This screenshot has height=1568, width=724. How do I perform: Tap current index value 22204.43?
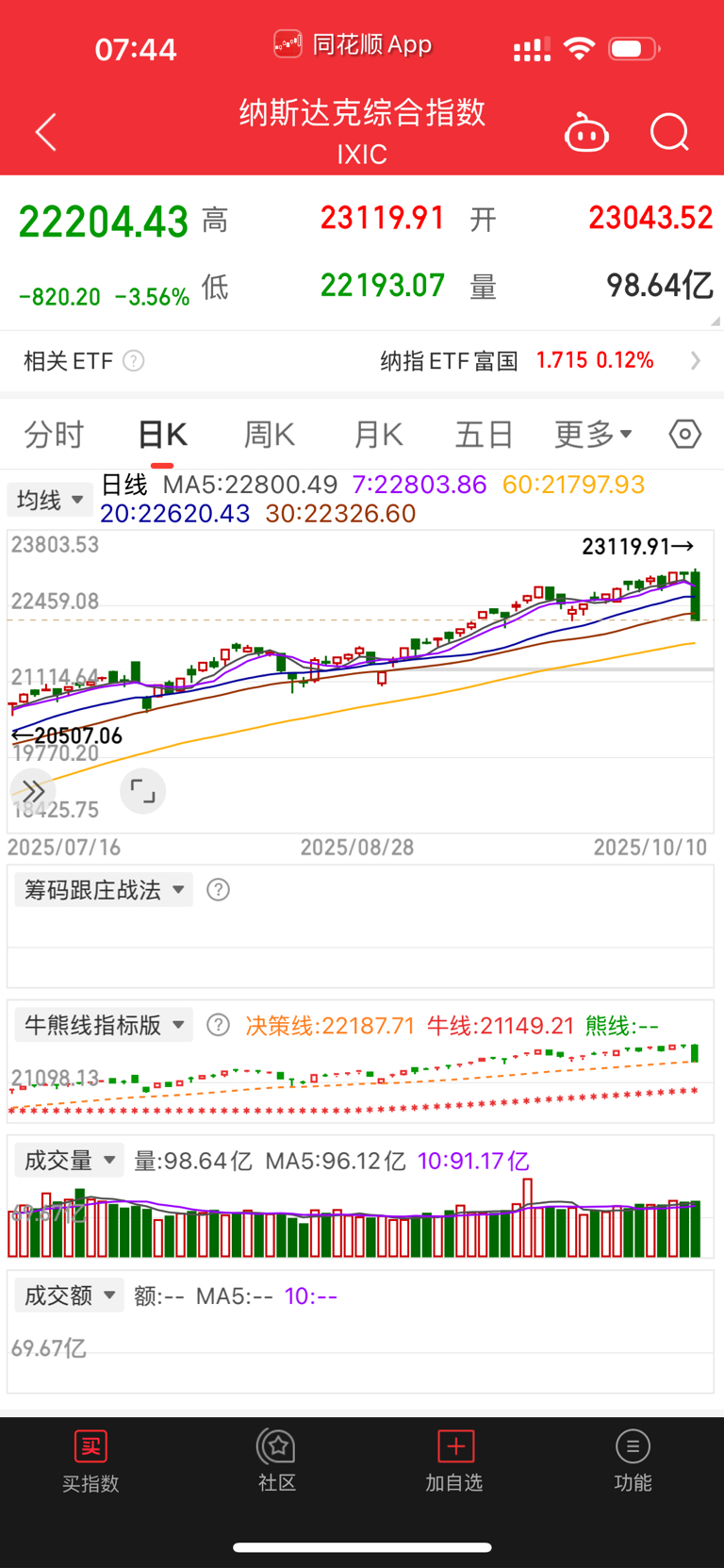[x=104, y=222]
